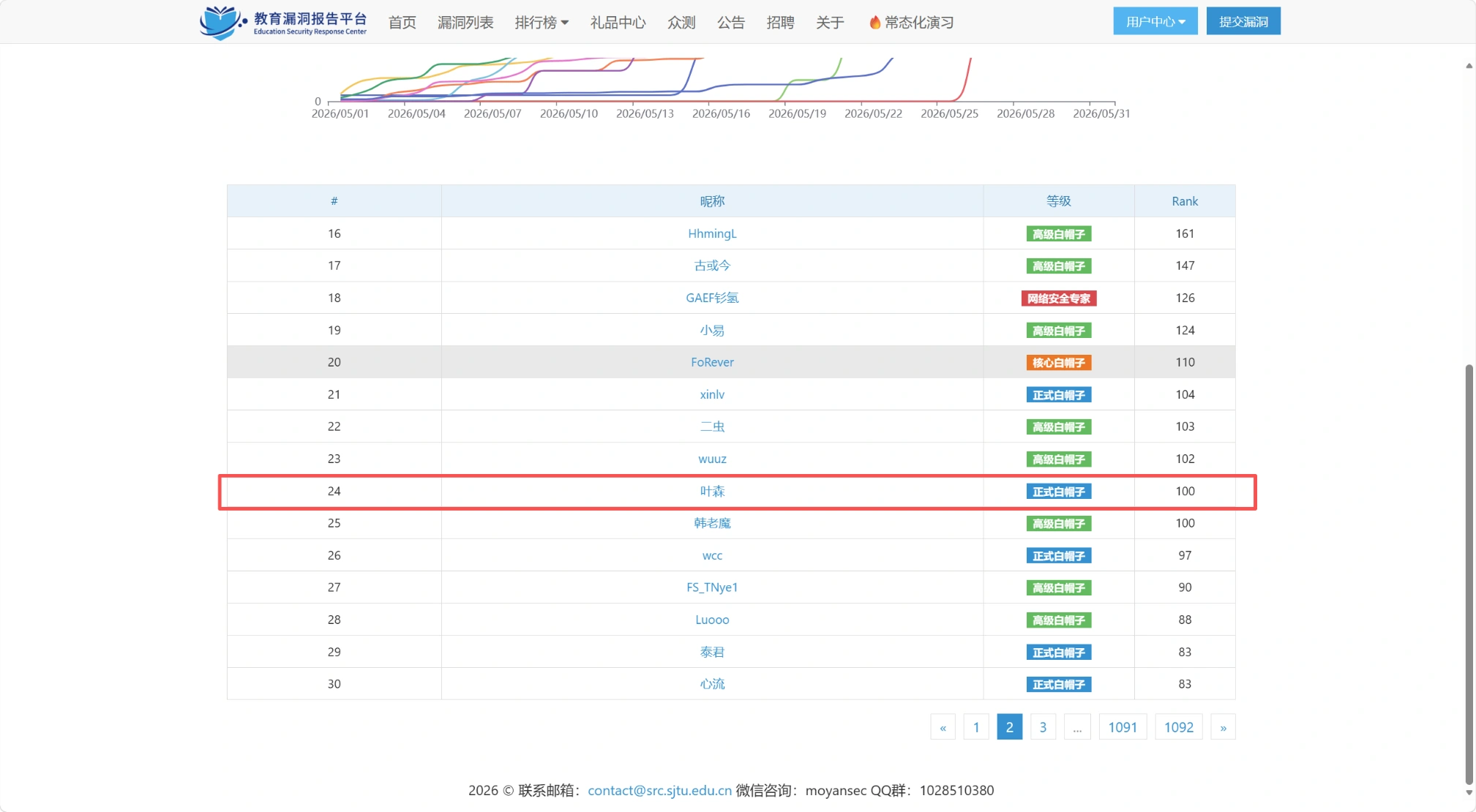The image size is (1476, 812).
Task: Open the 关于 page
Action: point(830,23)
